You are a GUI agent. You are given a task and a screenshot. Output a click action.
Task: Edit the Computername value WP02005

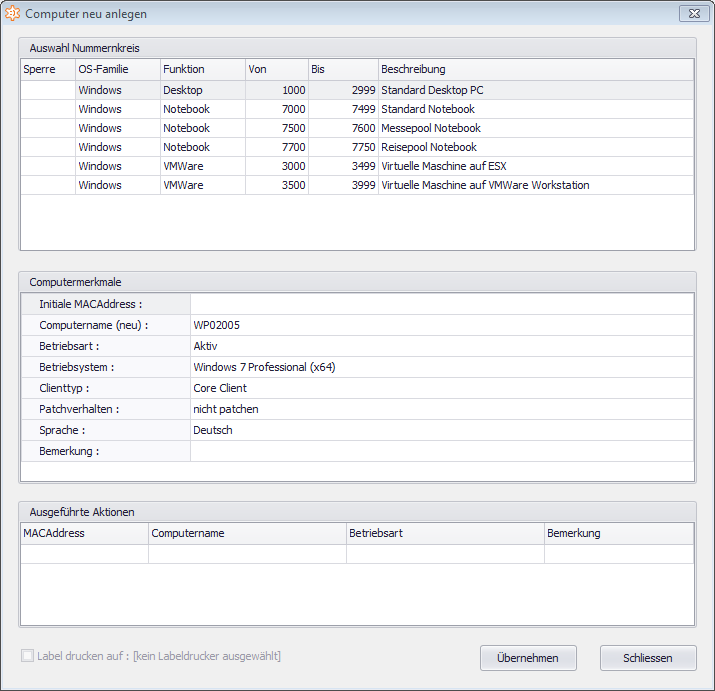point(440,325)
